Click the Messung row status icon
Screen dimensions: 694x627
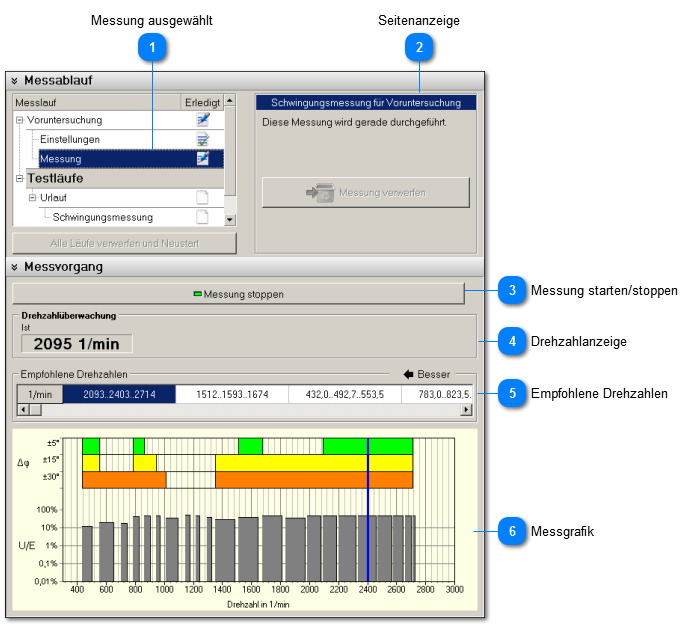(202, 158)
